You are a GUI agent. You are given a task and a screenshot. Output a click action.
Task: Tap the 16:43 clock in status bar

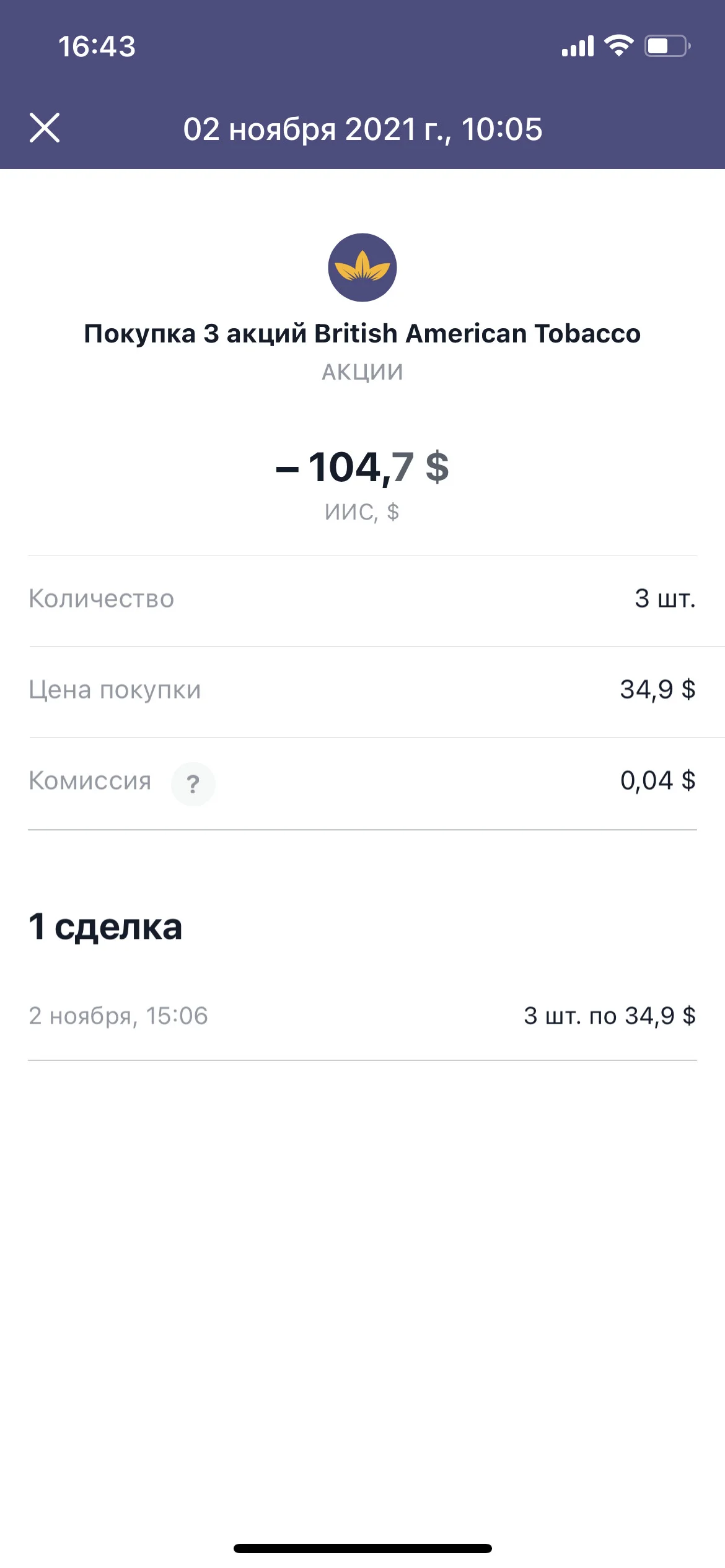(97, 46)
